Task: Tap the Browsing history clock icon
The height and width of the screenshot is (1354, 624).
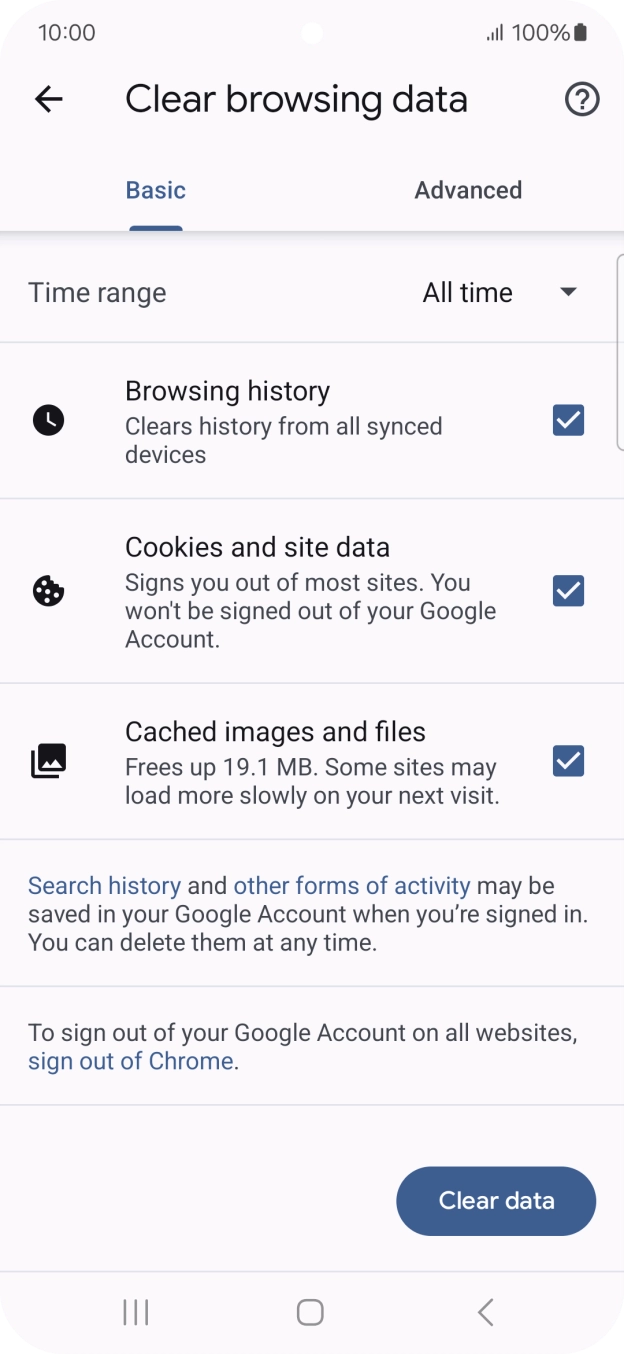Action: tap(48, 420)
